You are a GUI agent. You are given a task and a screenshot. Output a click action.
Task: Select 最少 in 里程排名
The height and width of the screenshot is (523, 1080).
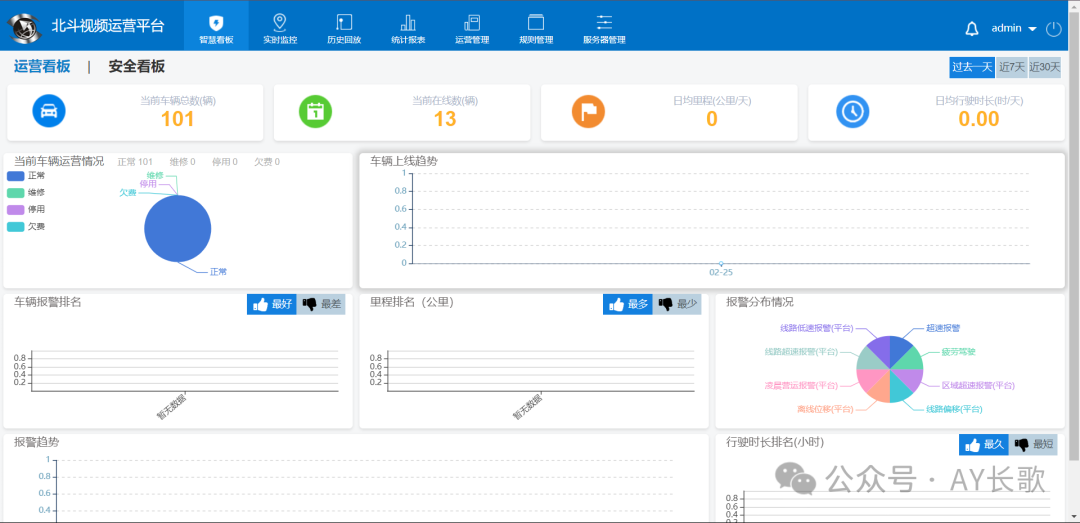677,304
